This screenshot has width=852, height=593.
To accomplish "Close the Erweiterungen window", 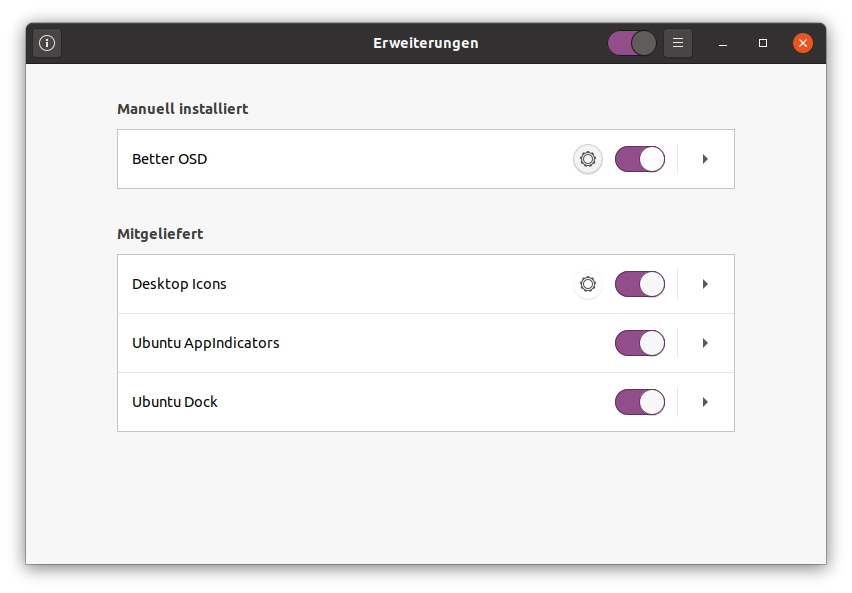I will click(x=803, y=43).
